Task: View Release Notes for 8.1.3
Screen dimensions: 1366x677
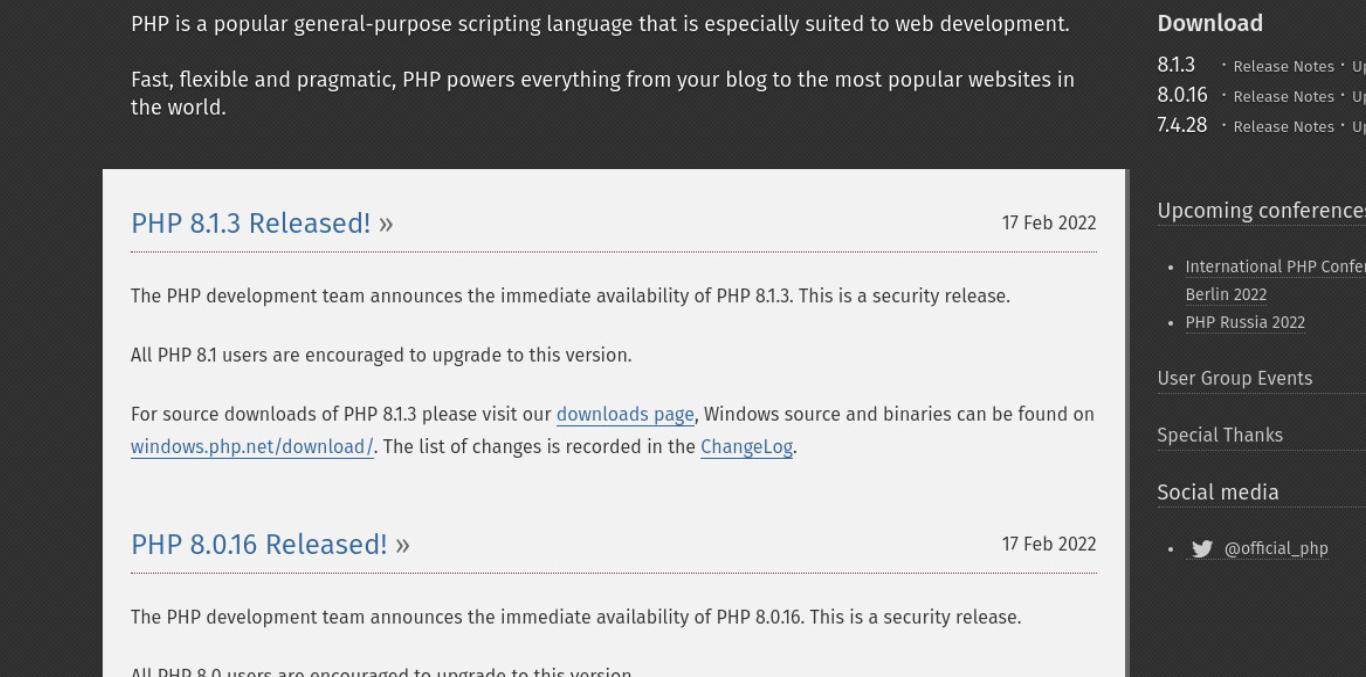Action: [x=1283, y=66]
